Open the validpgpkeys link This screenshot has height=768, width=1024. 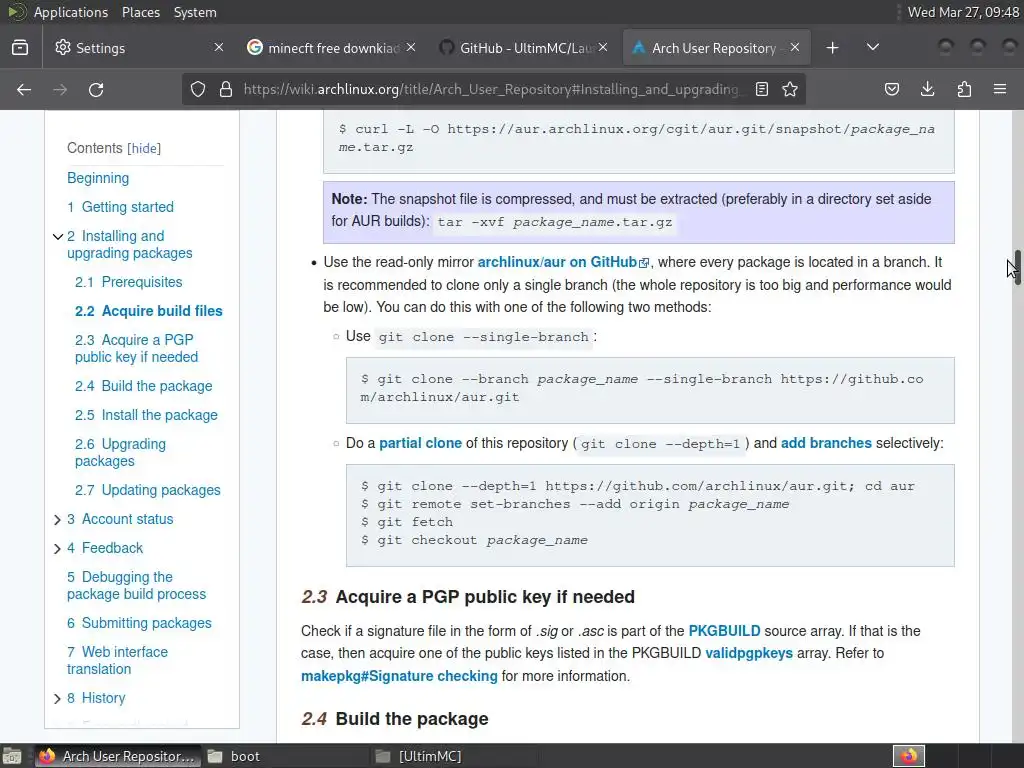(749, 653)
